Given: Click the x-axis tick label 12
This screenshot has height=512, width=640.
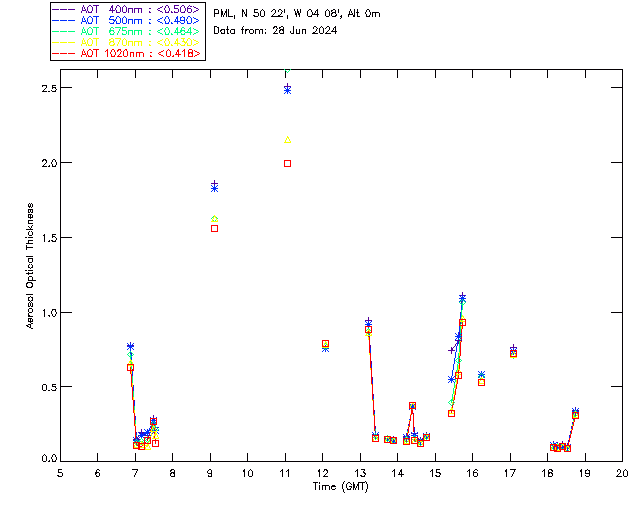Looking at the screenshot, I should click(x=322, y=473).
